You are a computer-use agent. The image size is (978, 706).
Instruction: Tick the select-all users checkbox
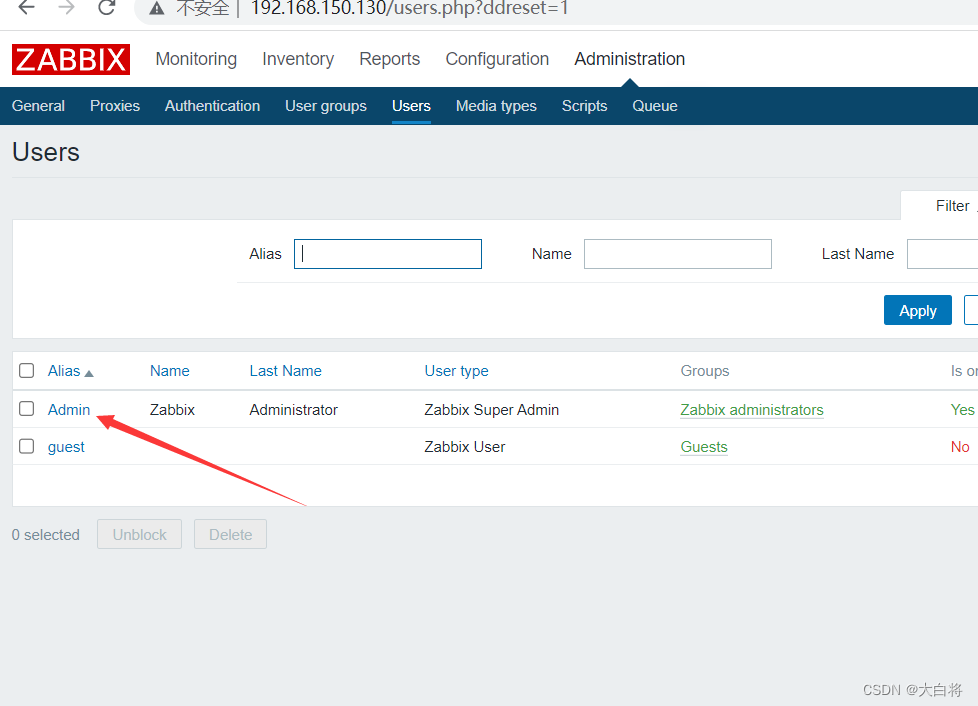[26, 370]
